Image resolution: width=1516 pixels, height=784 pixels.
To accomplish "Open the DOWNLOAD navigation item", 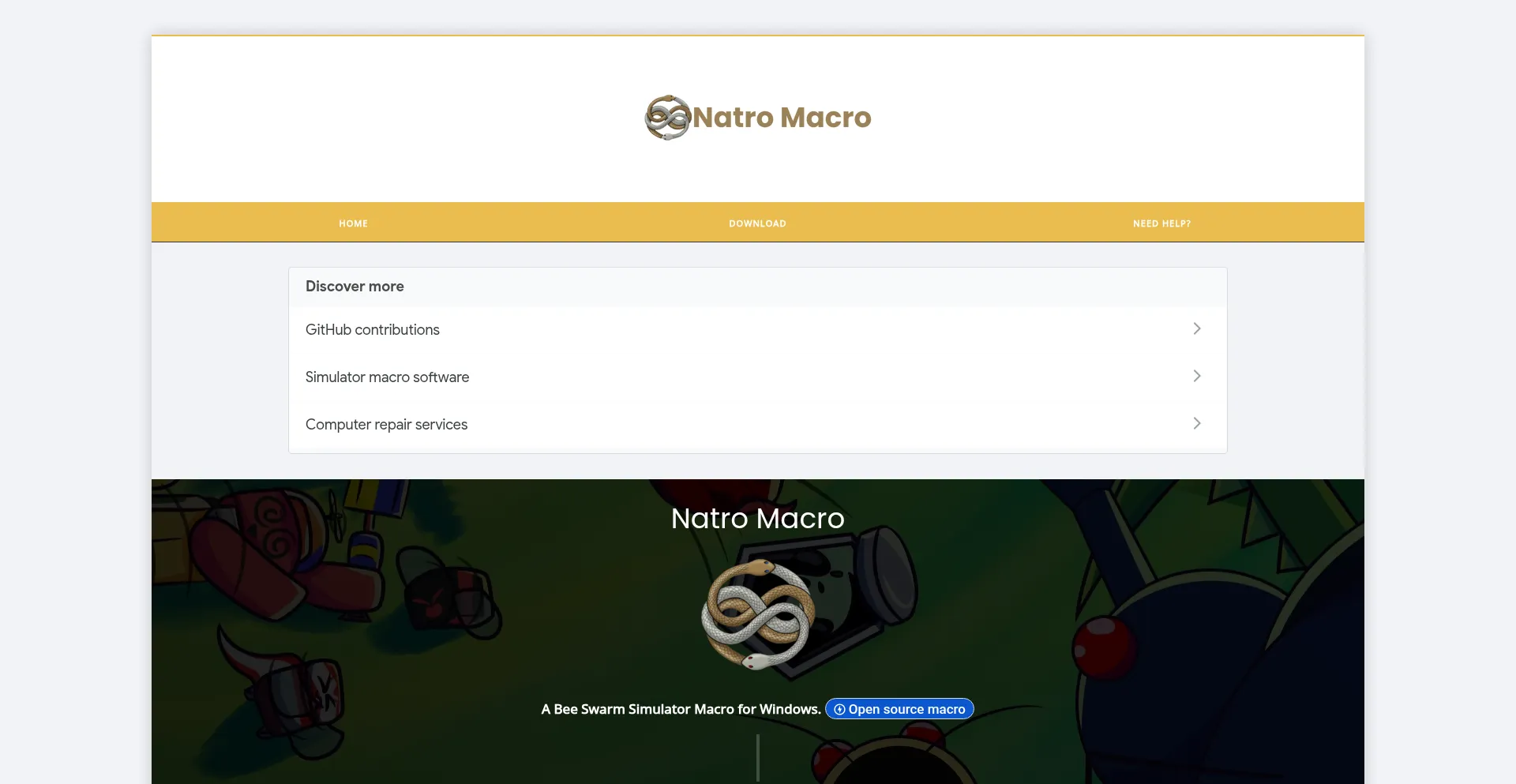I will pyautogui.click(x=757, y=223).
